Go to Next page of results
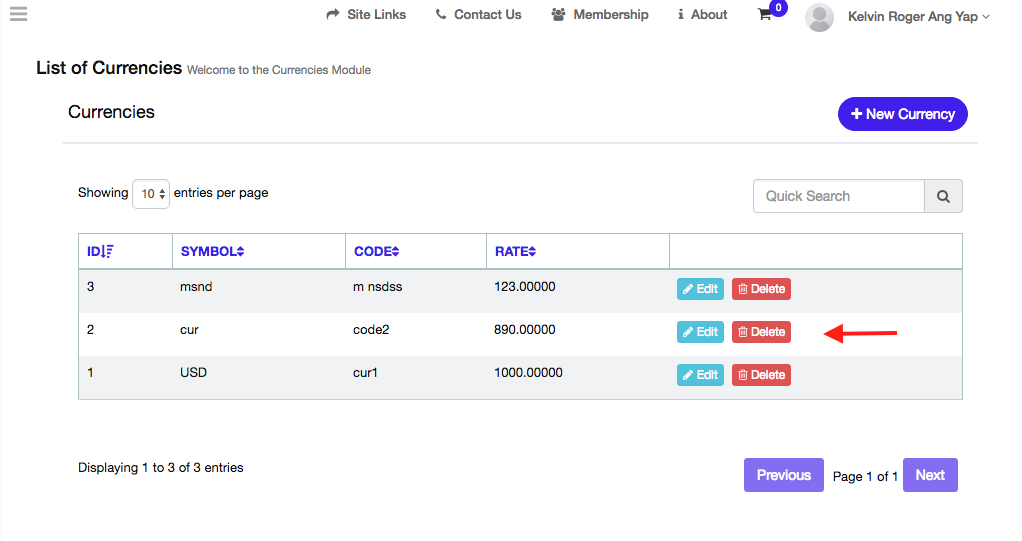The width and height of the screenshot is (1022, 541). (x=929, y=475)
